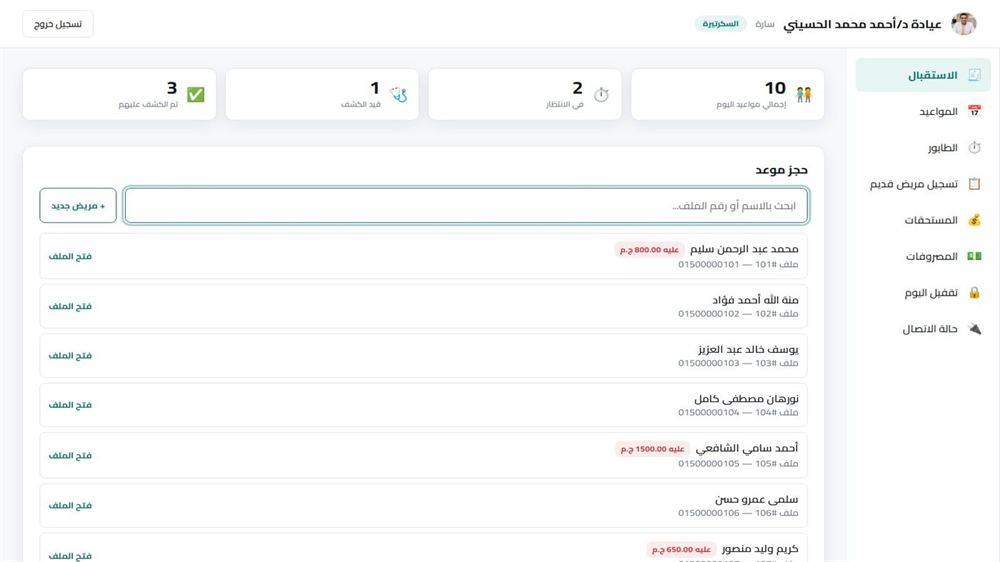Viewport: 1000px width, 562px height.
Task: Open file for منة الله أحمد فؤاد
Action: click(x=70, y=306)
